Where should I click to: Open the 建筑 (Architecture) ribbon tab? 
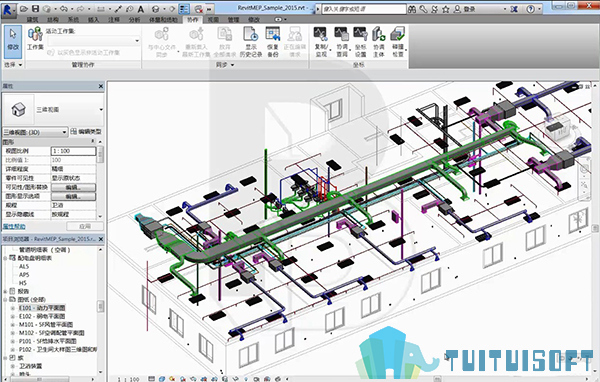point(33,20)
